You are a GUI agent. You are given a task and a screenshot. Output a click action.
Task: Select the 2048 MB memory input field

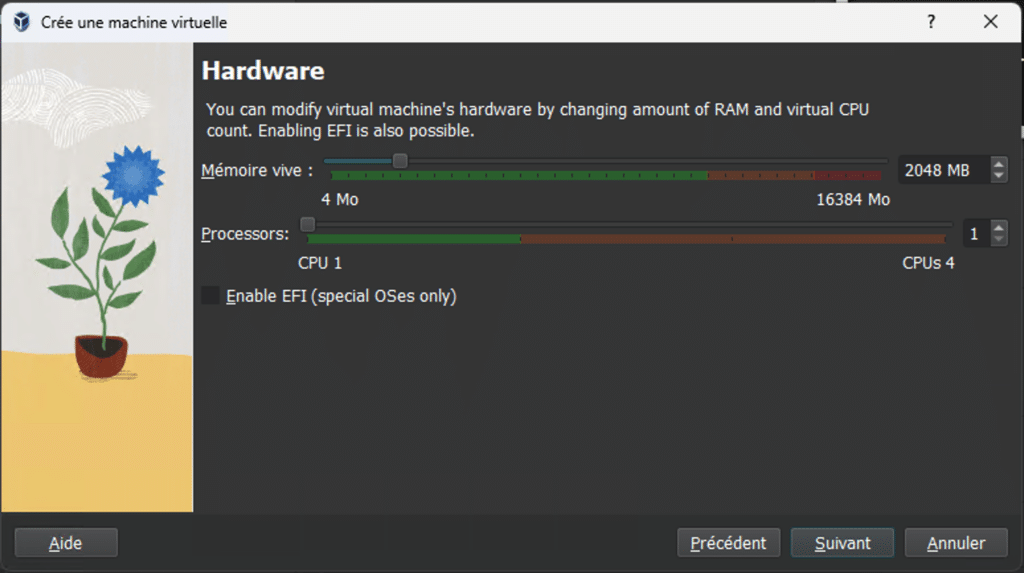944,171
